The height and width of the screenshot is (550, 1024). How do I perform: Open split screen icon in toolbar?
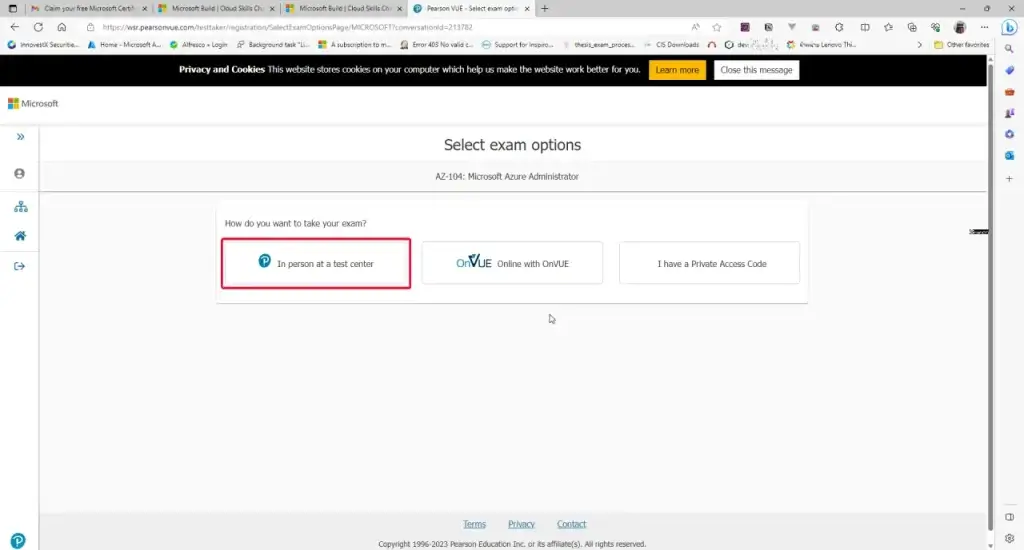865,27
